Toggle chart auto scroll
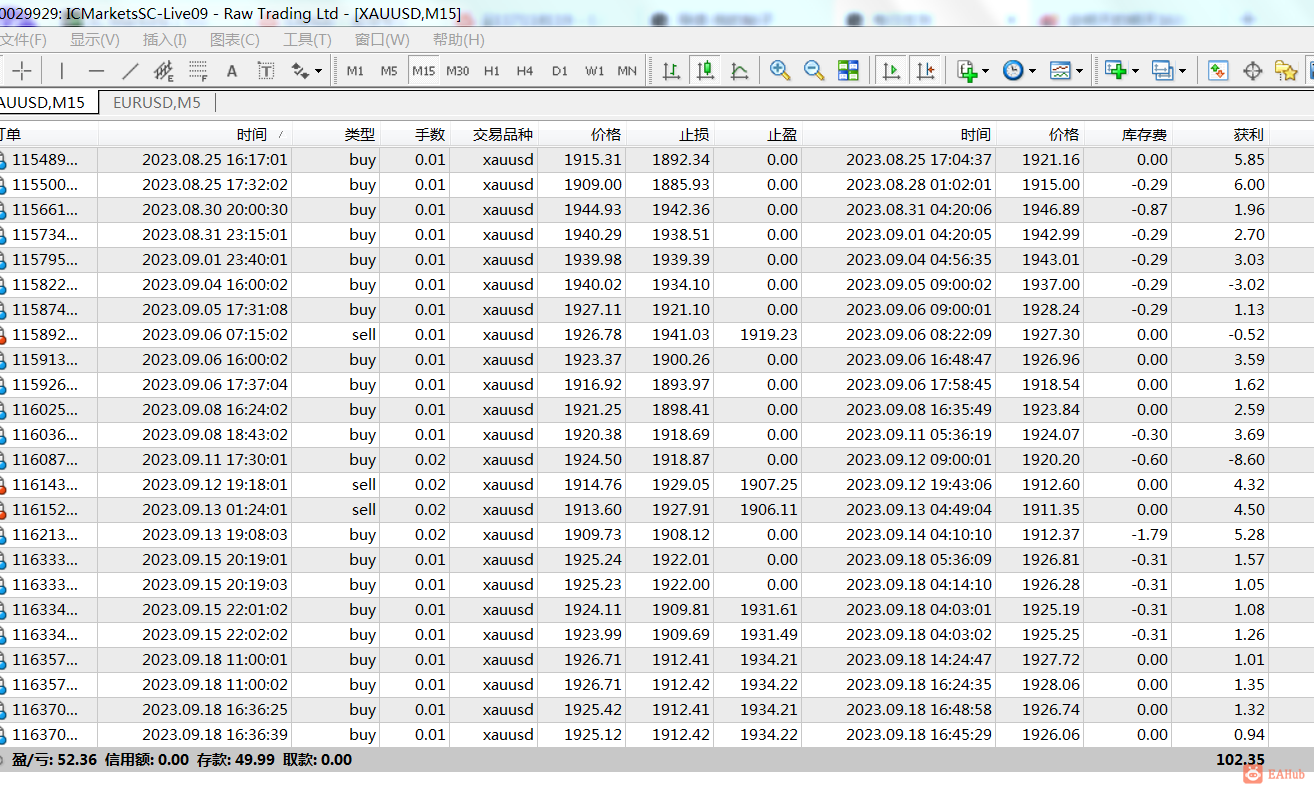The height and width of the screenshot is (789, 1314). point(890,71)
